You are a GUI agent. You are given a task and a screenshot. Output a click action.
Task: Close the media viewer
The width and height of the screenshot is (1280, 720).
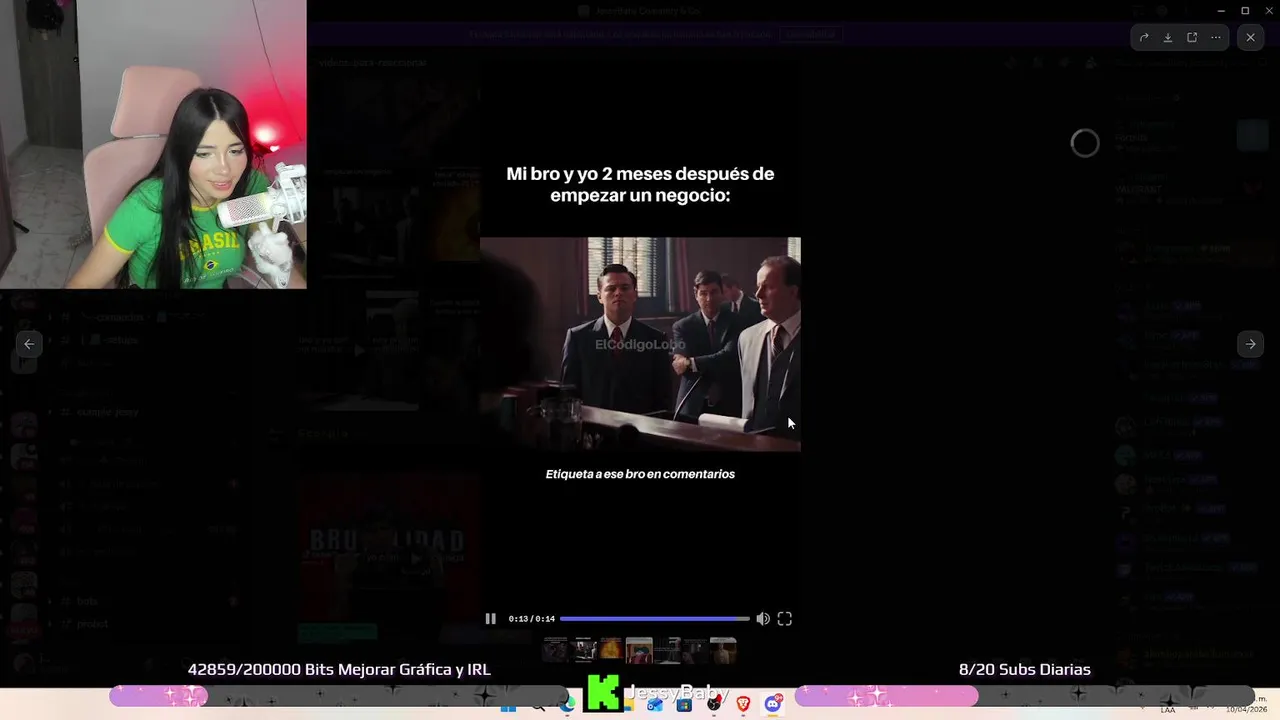coord(1251,38)
